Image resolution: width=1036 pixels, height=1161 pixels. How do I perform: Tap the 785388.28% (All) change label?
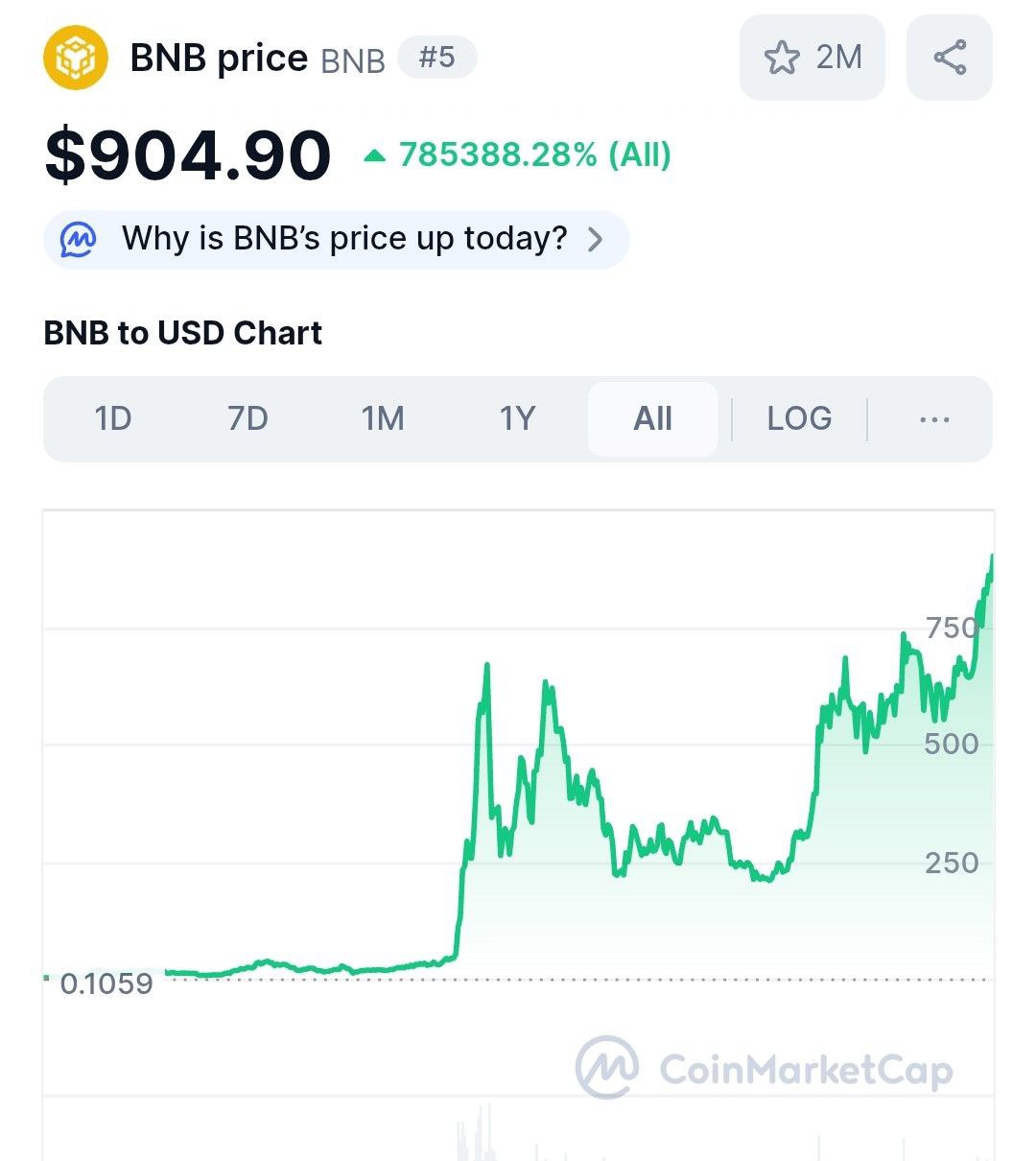[535, 154]
